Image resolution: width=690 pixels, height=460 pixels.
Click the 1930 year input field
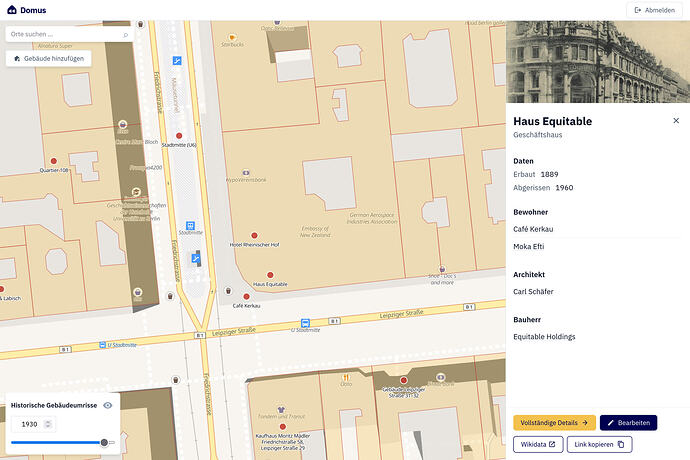pos(33,424)
